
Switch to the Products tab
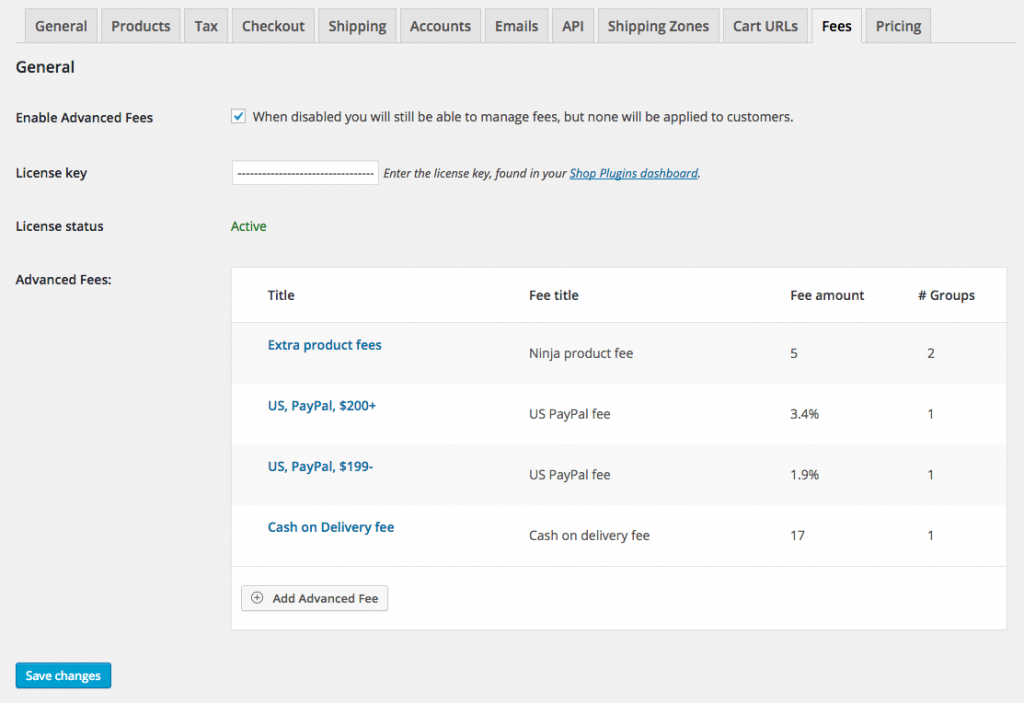(x=140, y=25)
